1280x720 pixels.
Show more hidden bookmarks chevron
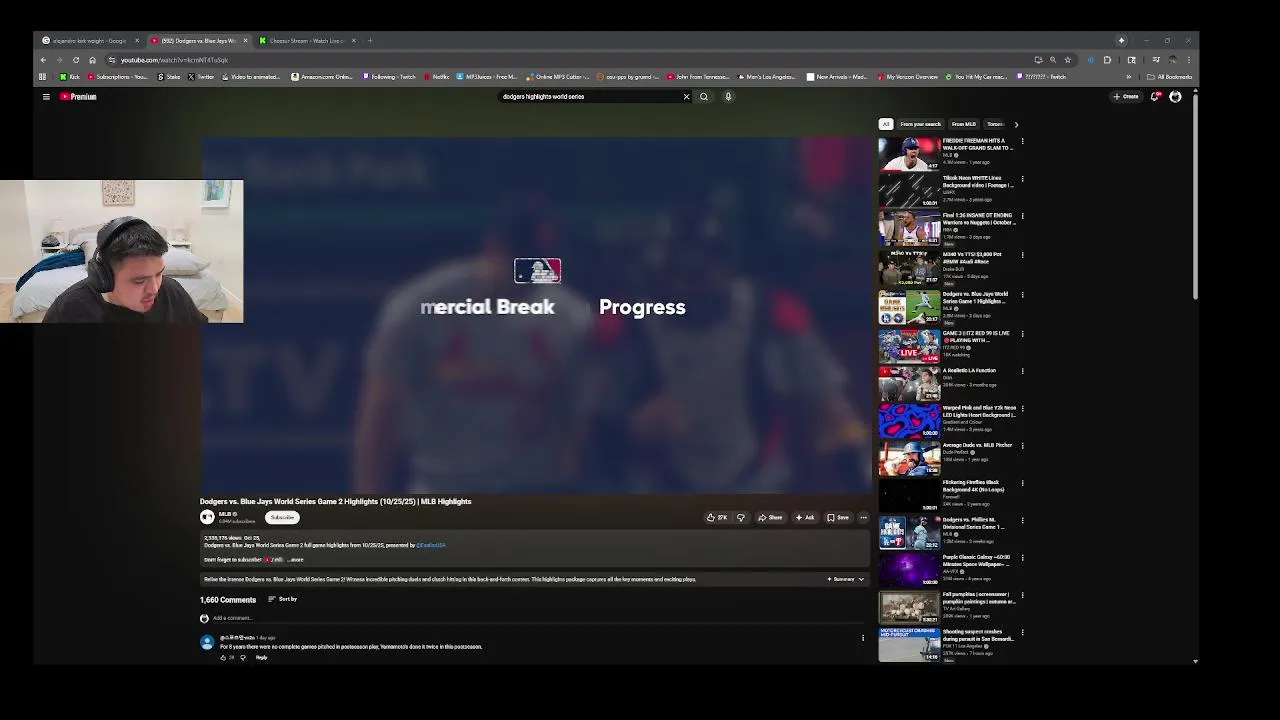coord(1129,77)
